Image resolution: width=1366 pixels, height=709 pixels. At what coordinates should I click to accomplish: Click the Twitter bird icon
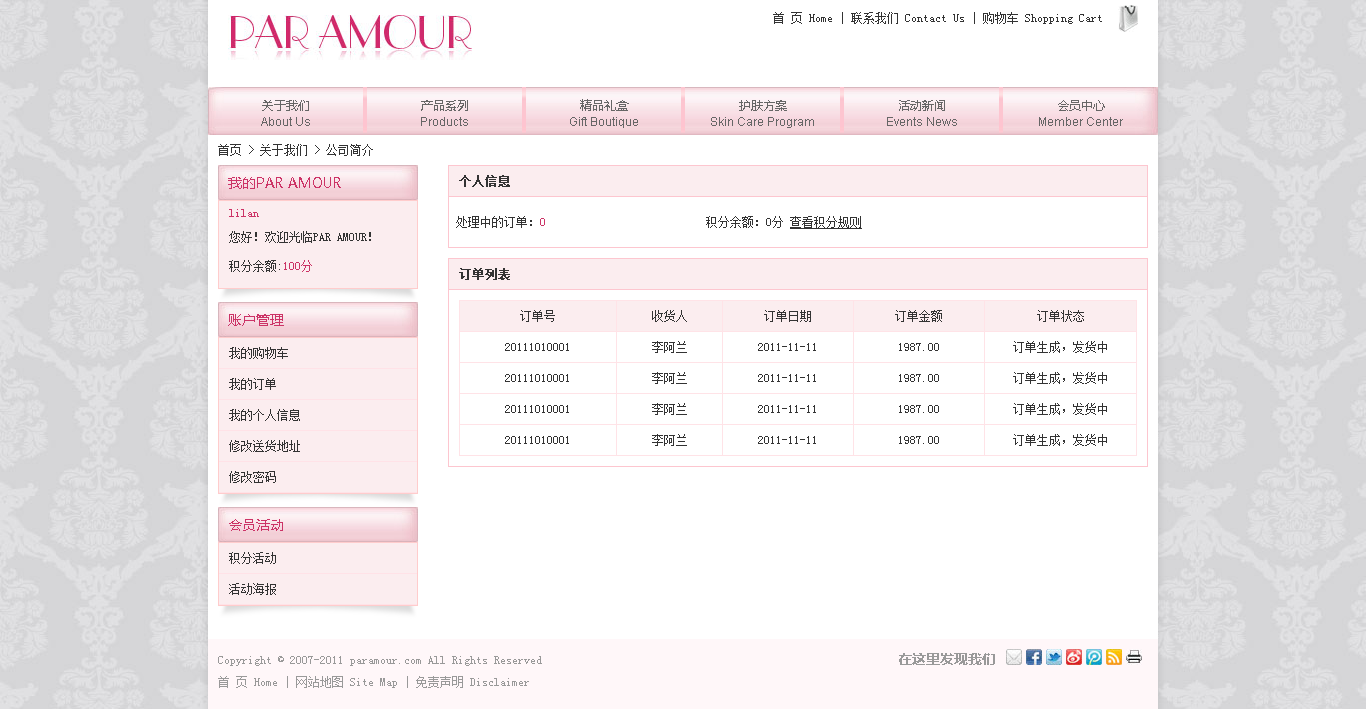tap(1054, 657)
